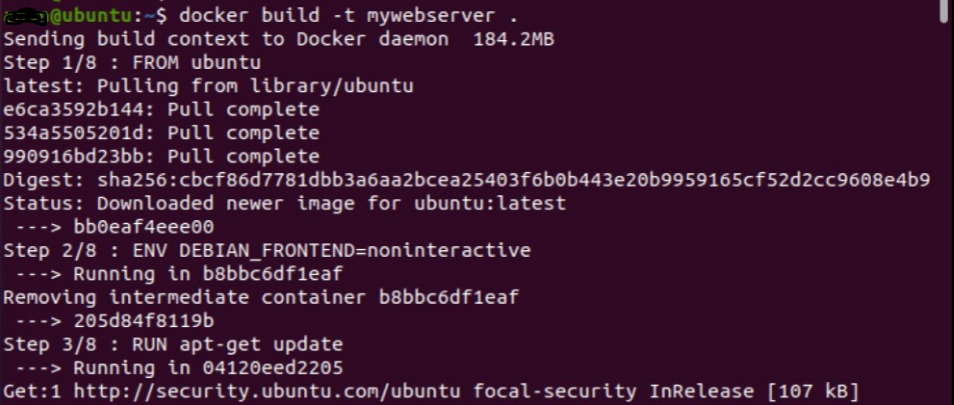This screenshot has height=405, width=954.
Task: Click the Removing intermediate container line
Action: click(260, 297)
